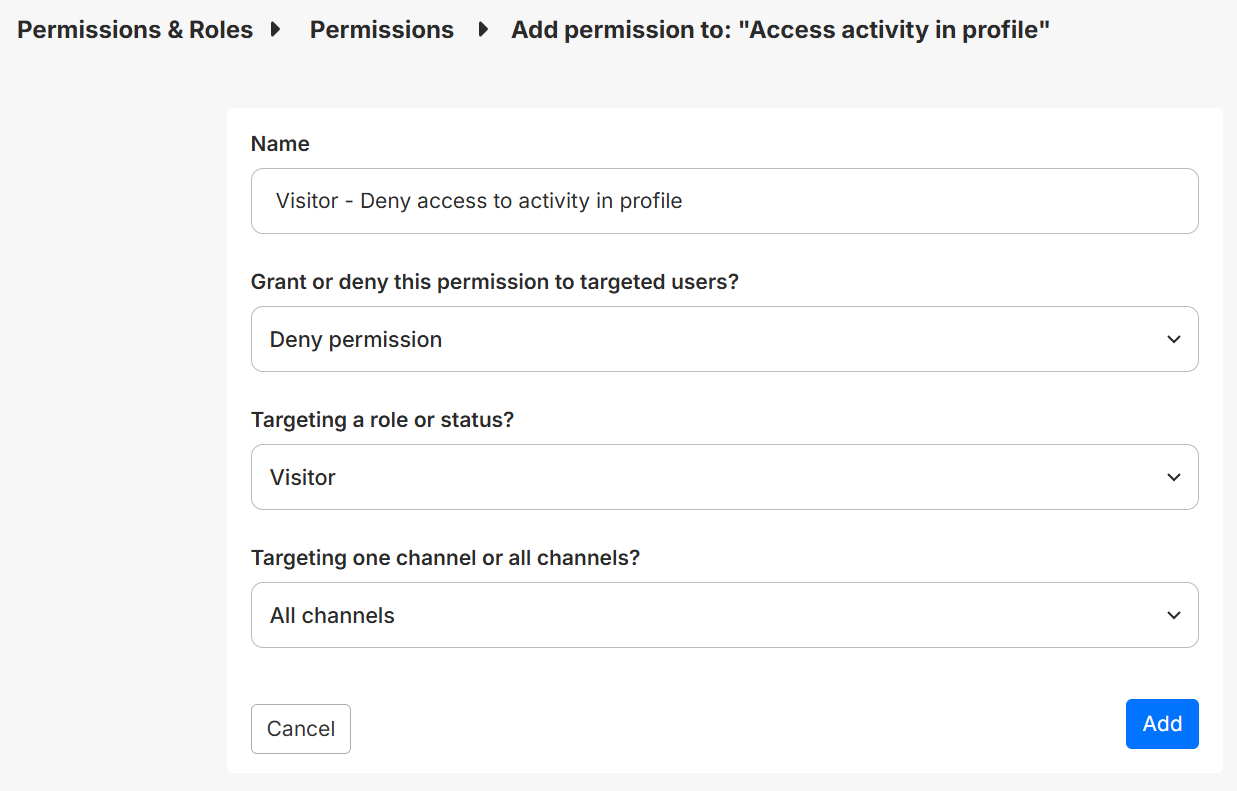Click the 'Add permission to:' breadcrumb text

click(621, 30)
